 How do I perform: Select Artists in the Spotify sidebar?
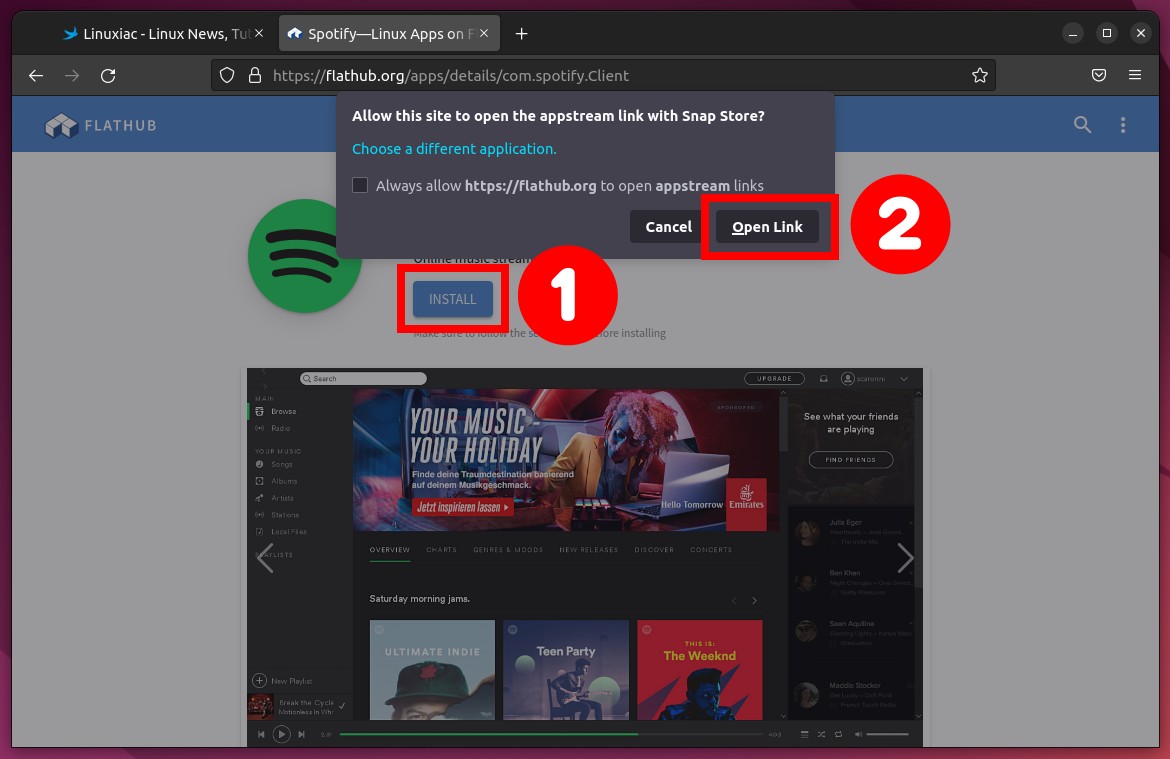click(275, 498)
